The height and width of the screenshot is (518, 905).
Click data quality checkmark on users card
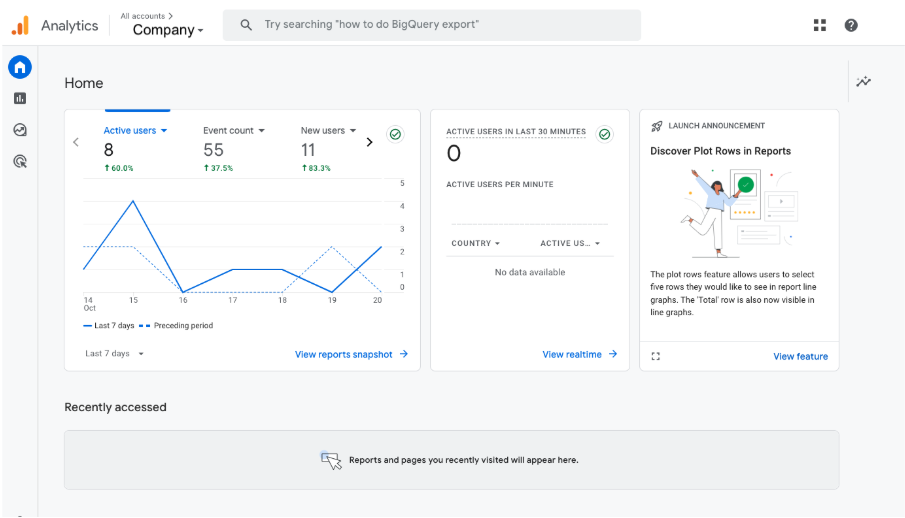(395, 135)
